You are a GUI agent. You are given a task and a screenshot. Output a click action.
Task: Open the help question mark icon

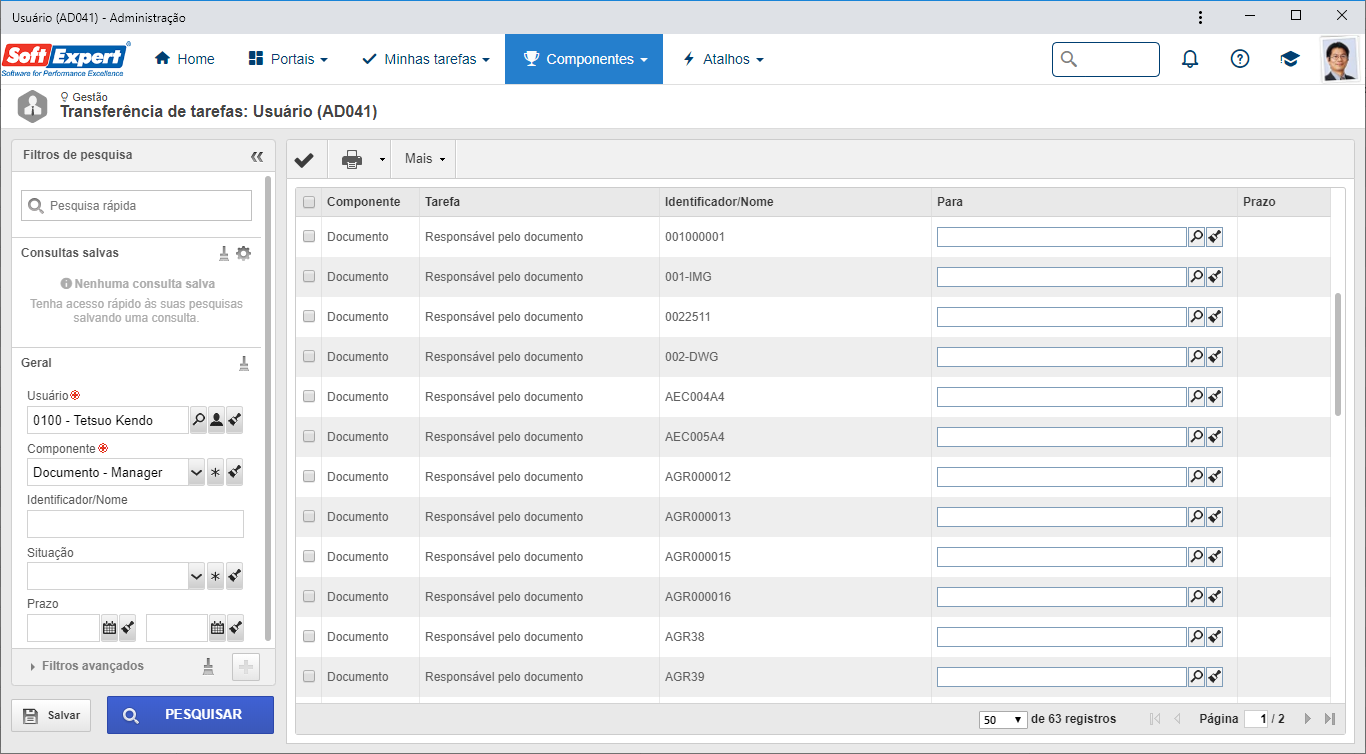point(1240,59)
